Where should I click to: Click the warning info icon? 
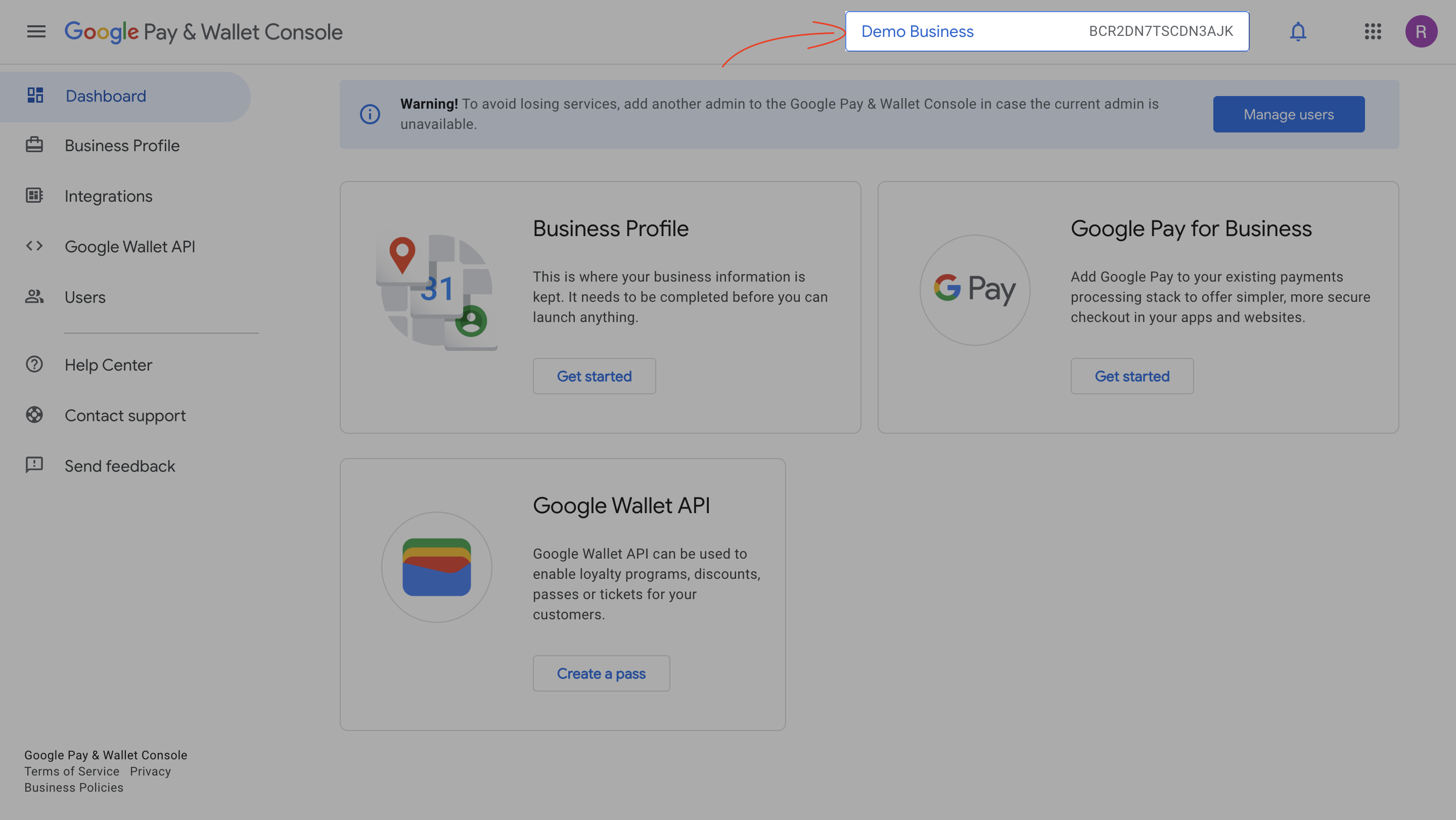[x=370, y=114]
